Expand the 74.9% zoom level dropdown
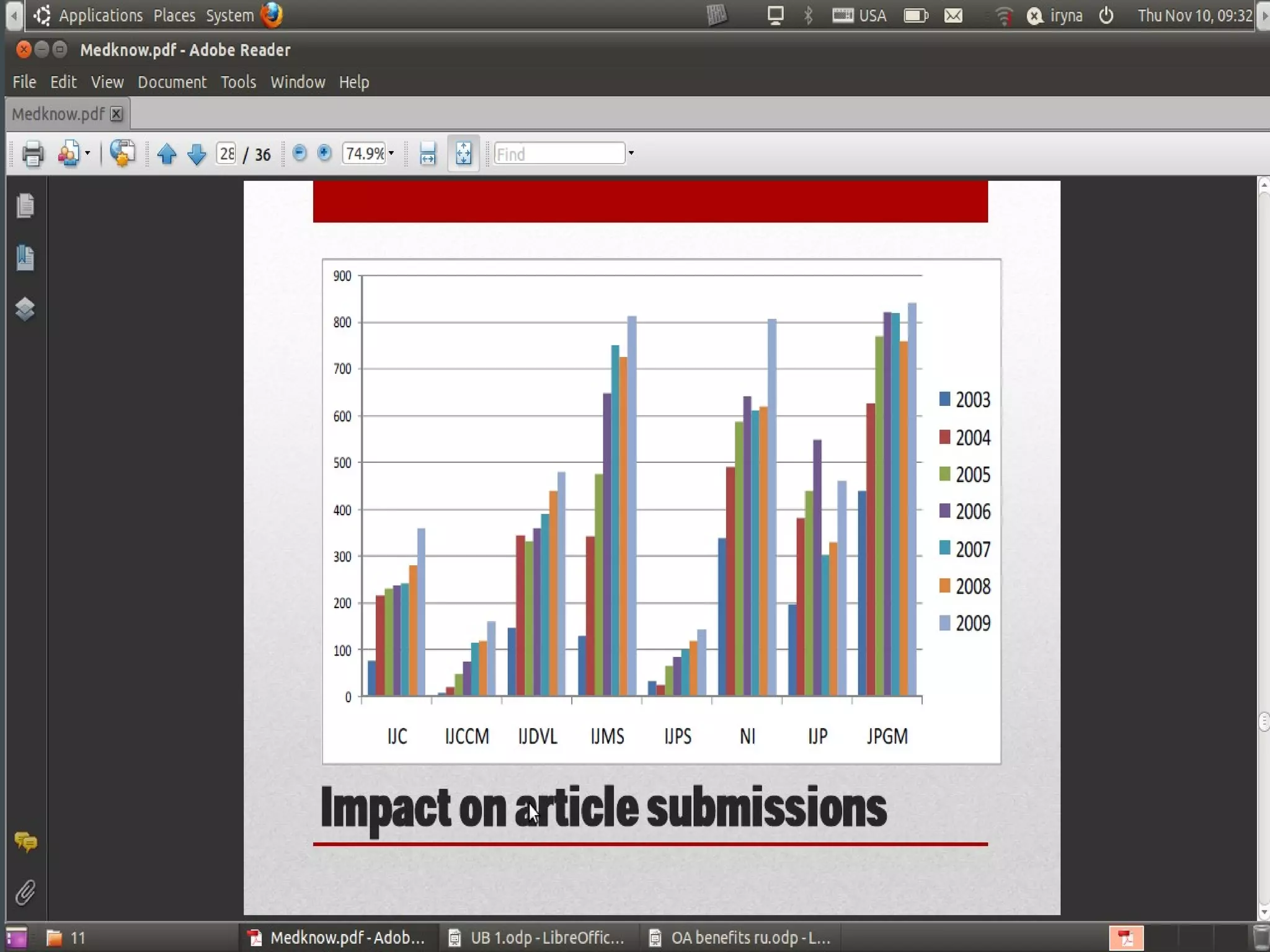The image size is (1270, 952). click(391, 154)
